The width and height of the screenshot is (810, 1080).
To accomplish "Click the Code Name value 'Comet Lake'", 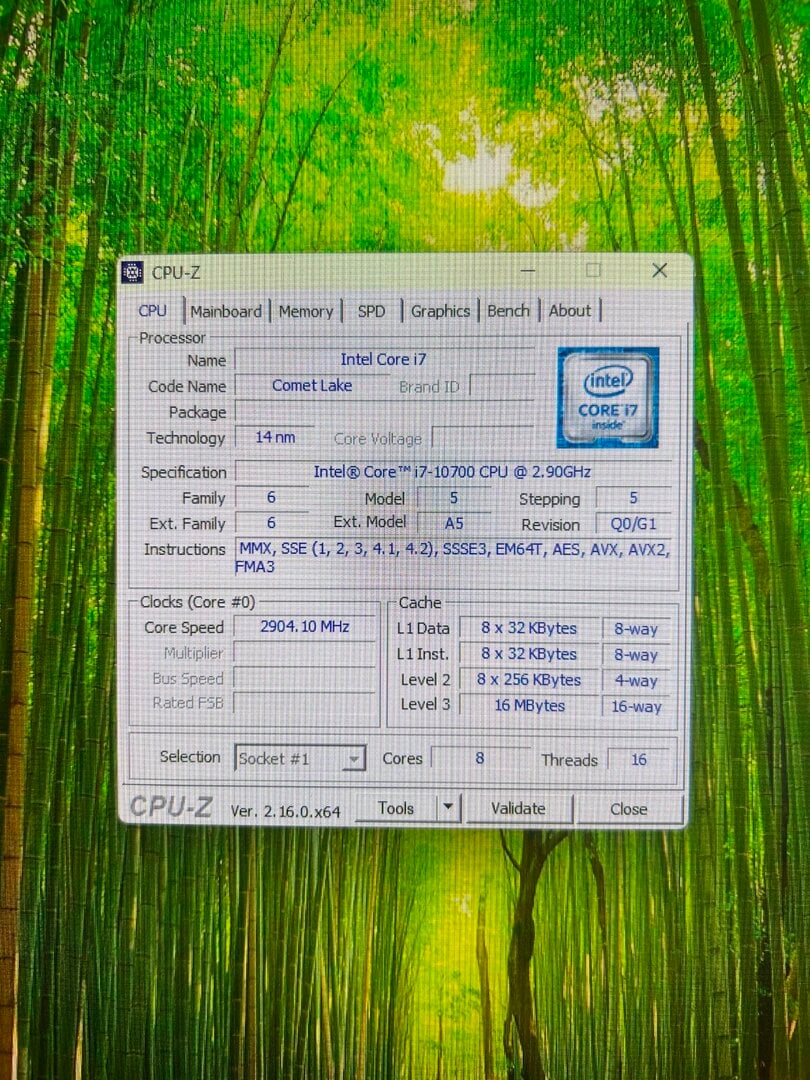I will point(312,386).
